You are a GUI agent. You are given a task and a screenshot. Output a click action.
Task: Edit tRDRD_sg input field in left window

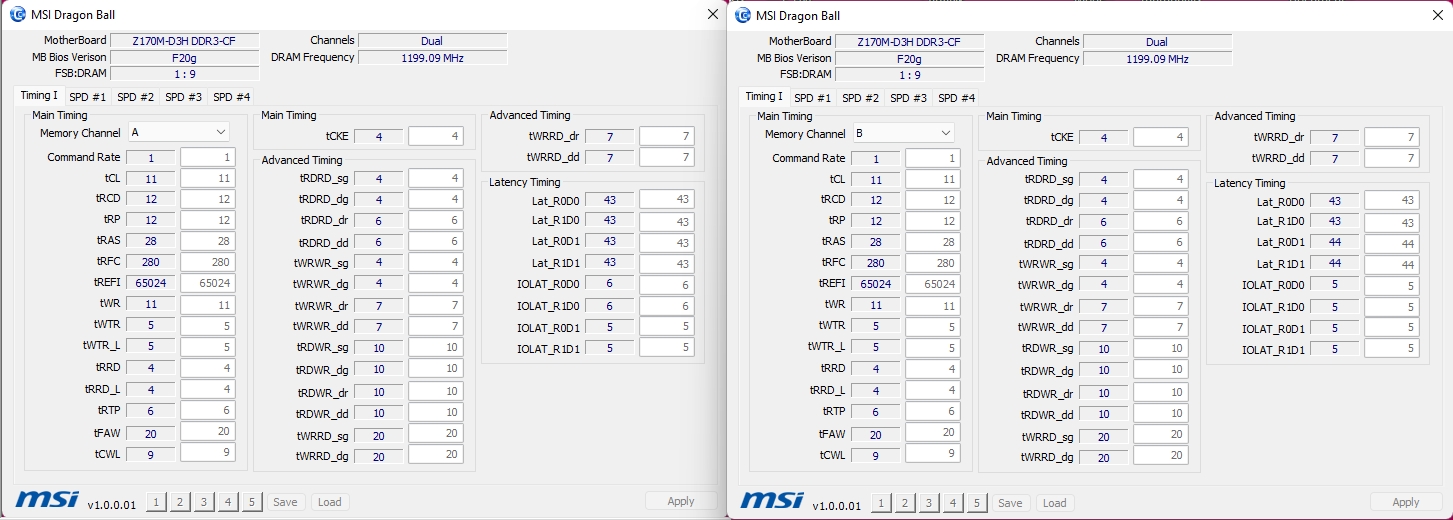coord(436,178)
